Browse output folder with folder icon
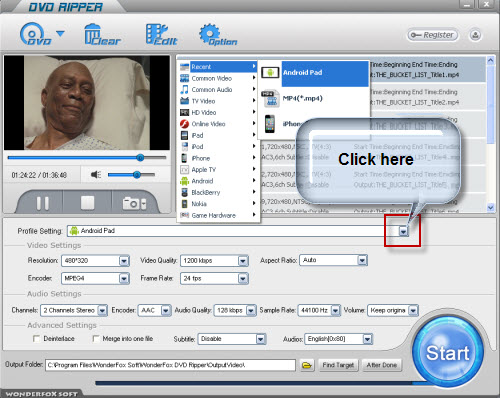Image resolution: width=500 pixels, height=398 pixels. click(307, 366)
